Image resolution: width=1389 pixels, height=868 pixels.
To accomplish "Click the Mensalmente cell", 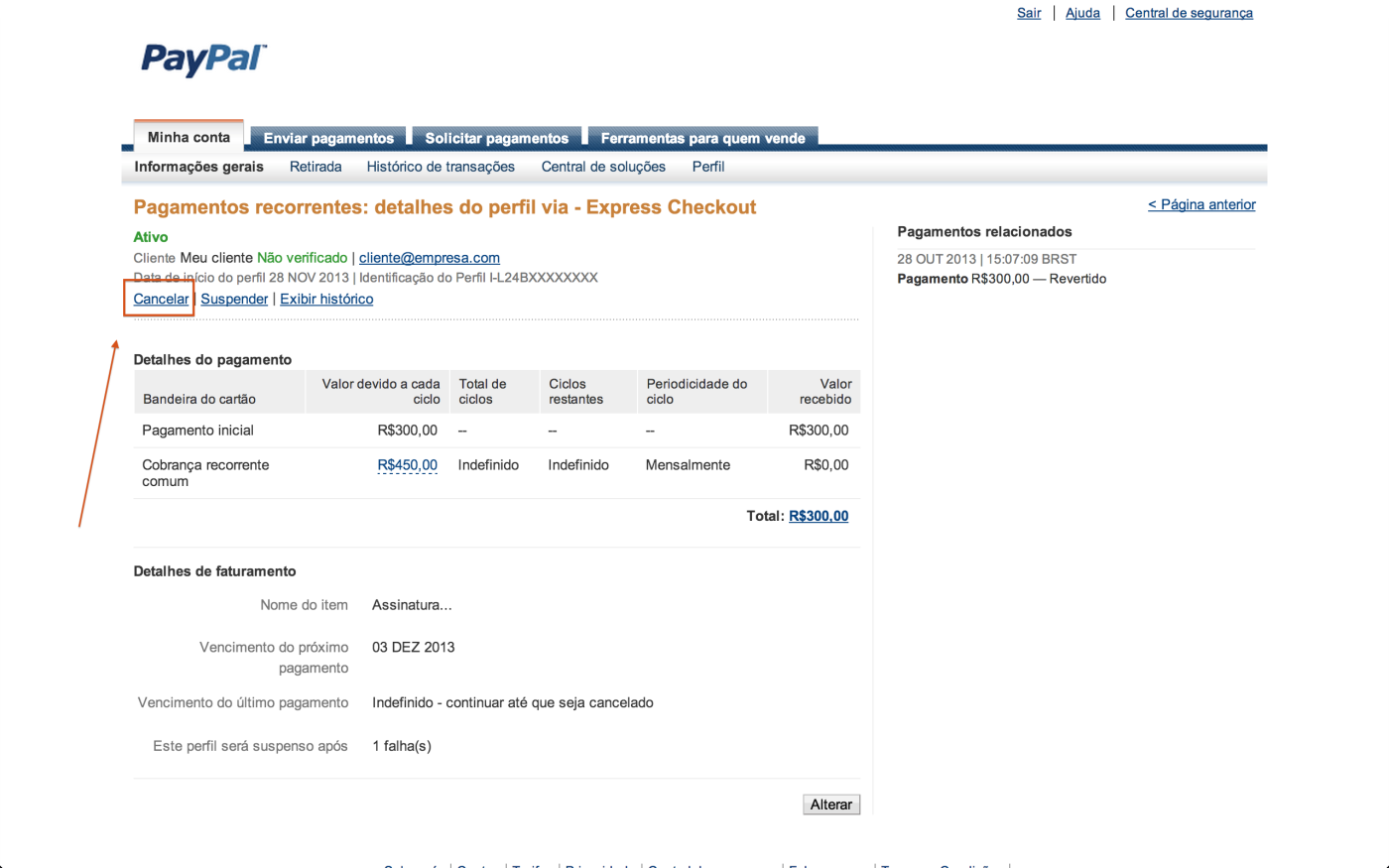I will point(688,465).
